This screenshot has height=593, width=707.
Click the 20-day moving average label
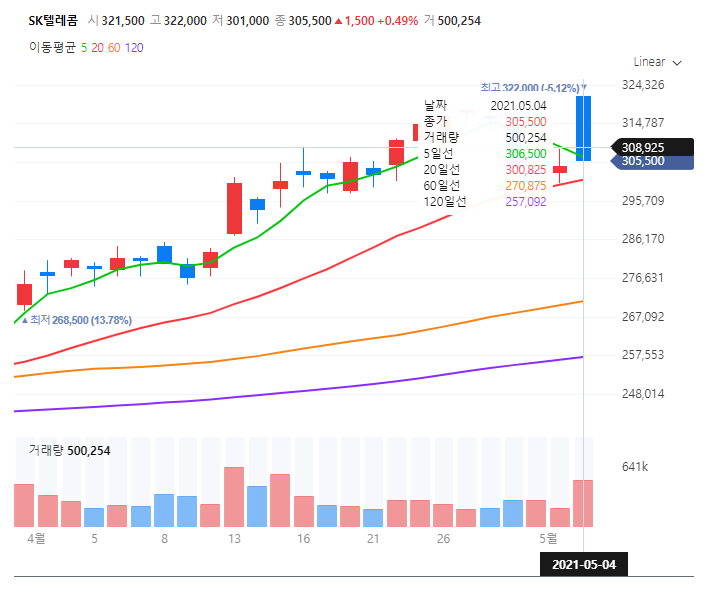97,48
